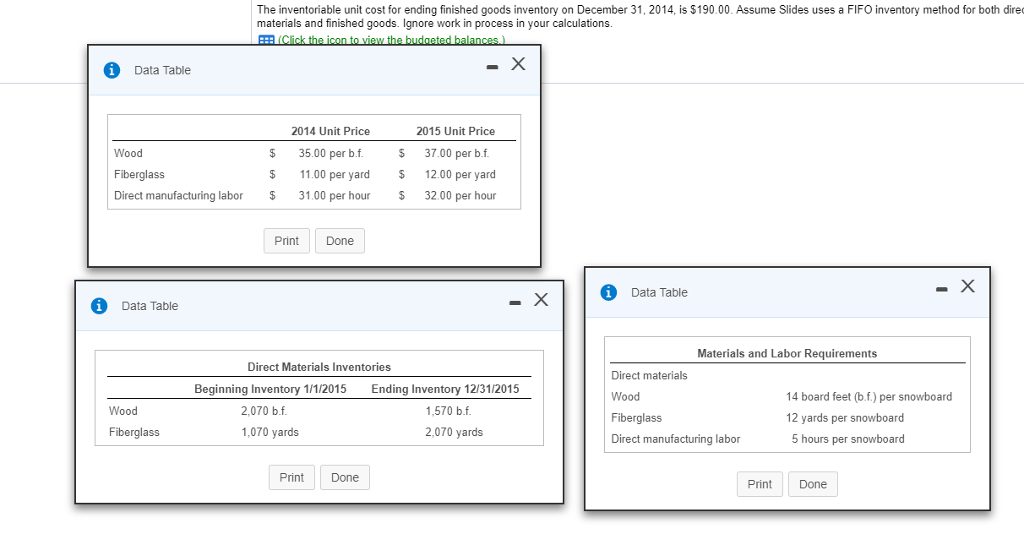Click the budgeted balances table icon

point(266,40)
